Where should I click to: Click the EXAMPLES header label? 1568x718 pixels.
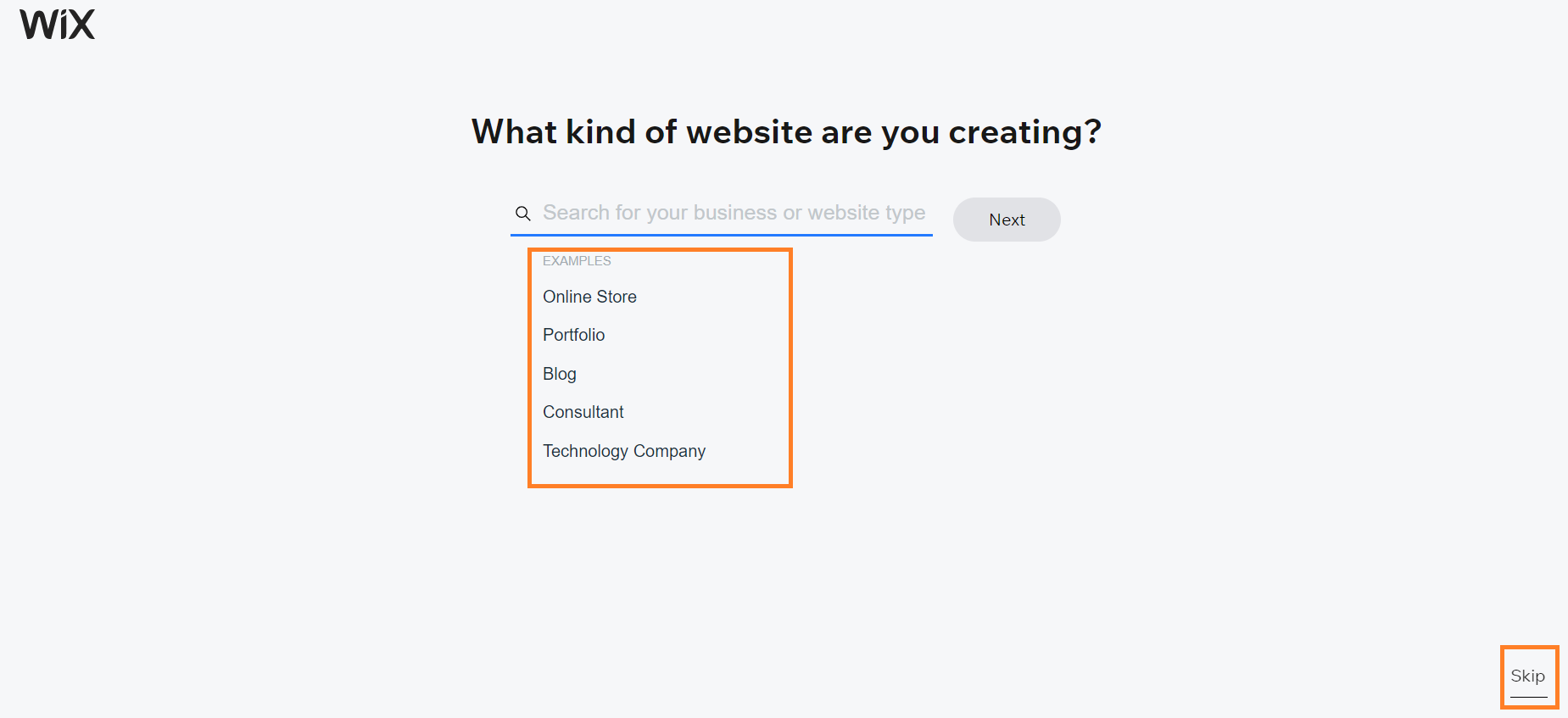(577, 261)
